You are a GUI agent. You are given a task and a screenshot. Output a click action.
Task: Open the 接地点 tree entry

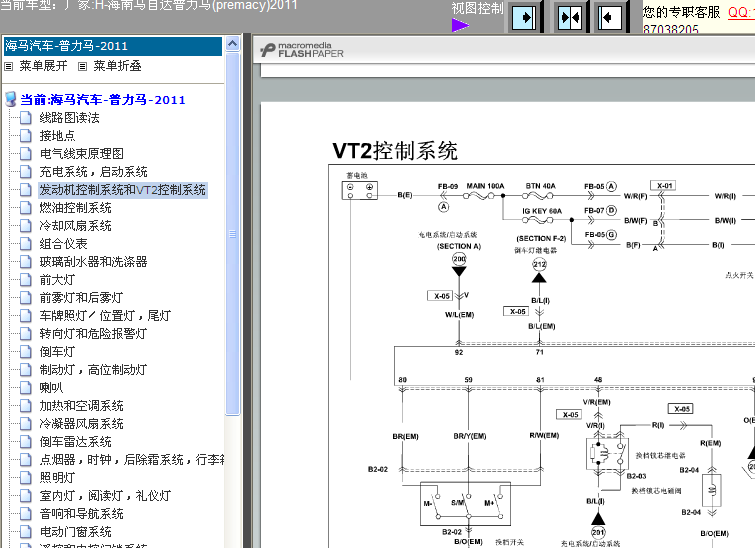click(x=57, y=136)
